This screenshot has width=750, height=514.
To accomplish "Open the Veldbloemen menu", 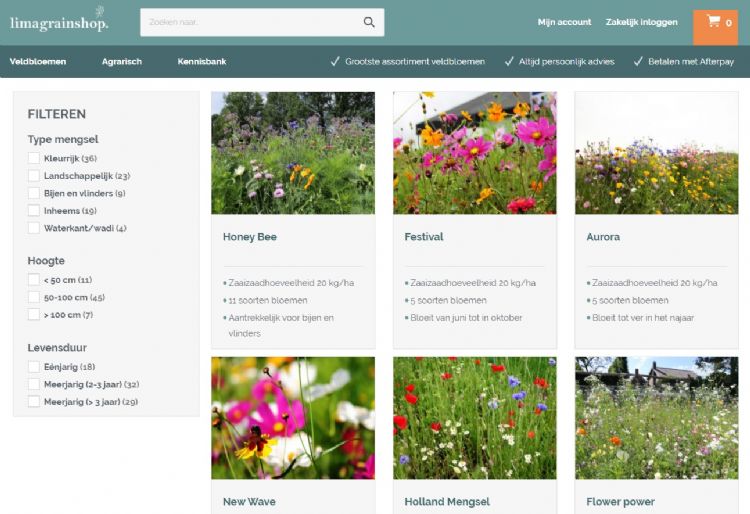I will click(38, 61).
